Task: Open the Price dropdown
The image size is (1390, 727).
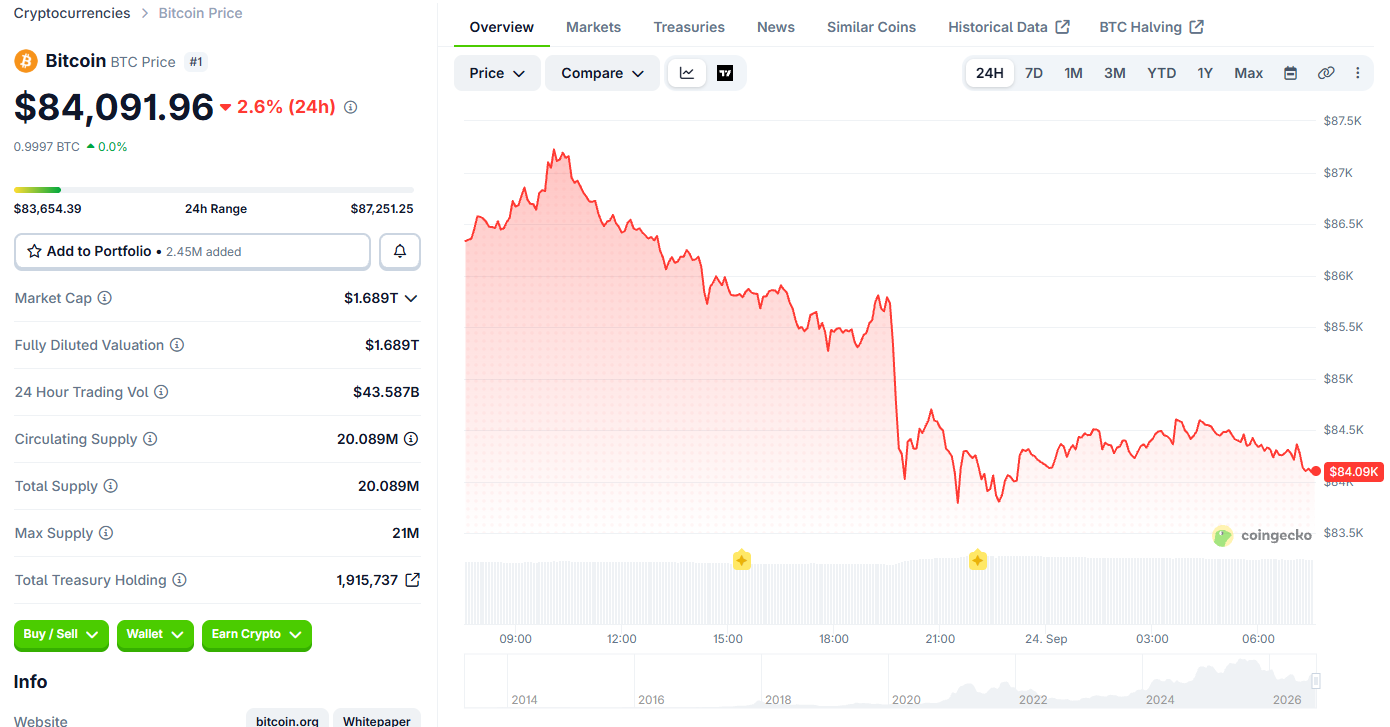Action: coord(497,73)
